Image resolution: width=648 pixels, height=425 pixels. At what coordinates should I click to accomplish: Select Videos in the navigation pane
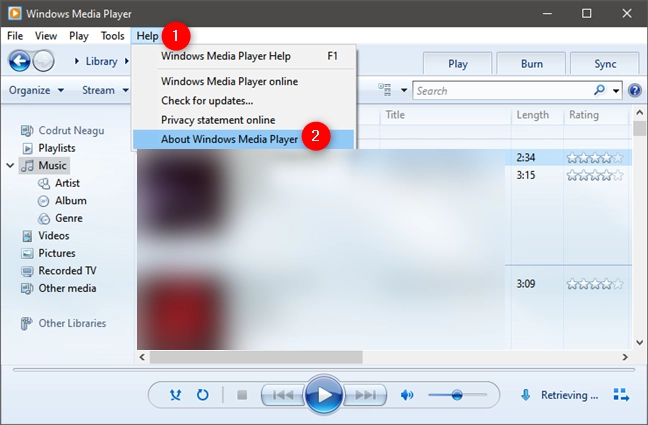coord(45,236)
